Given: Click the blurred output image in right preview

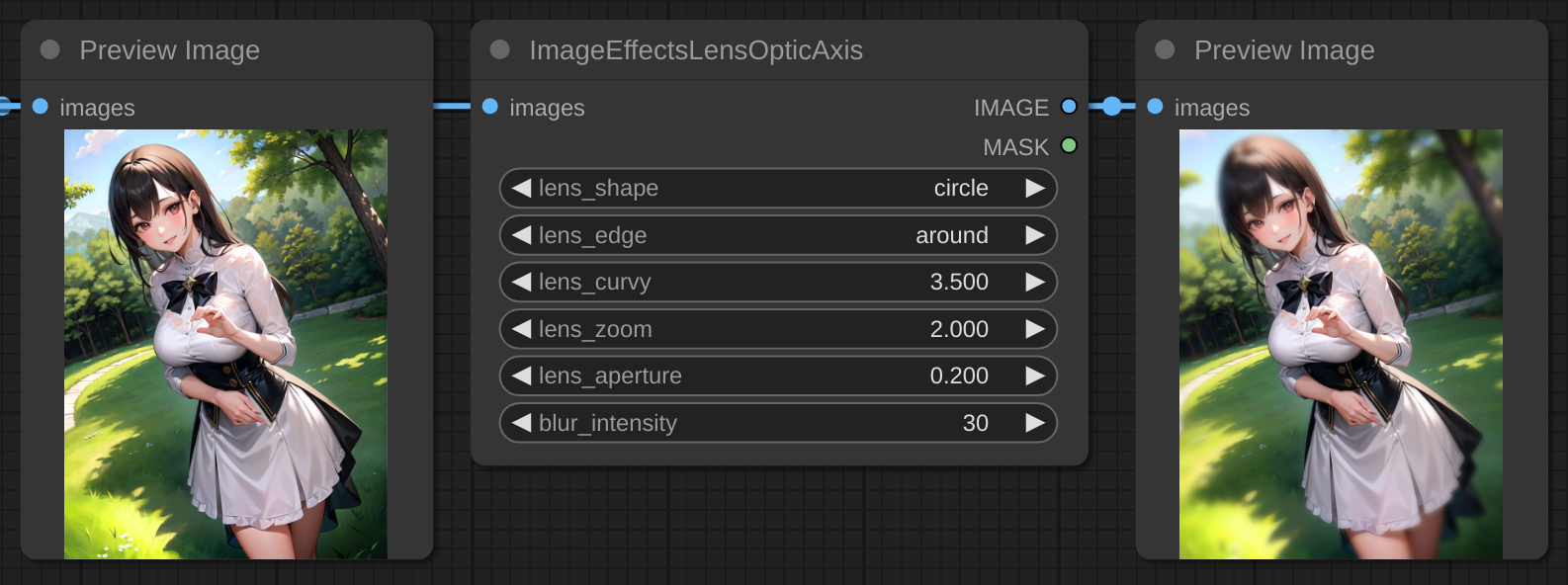Looking at the screenshot, I should (1341, 344).
